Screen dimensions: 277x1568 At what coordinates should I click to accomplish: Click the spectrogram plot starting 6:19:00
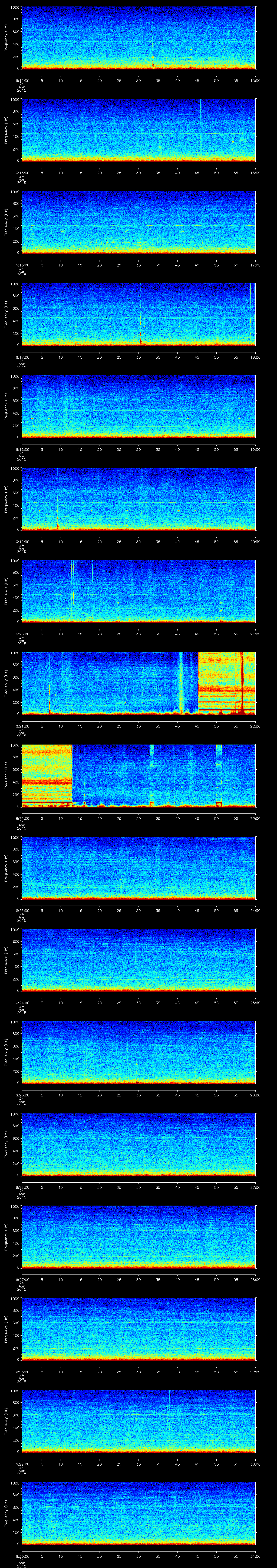(x=139, y=499)
